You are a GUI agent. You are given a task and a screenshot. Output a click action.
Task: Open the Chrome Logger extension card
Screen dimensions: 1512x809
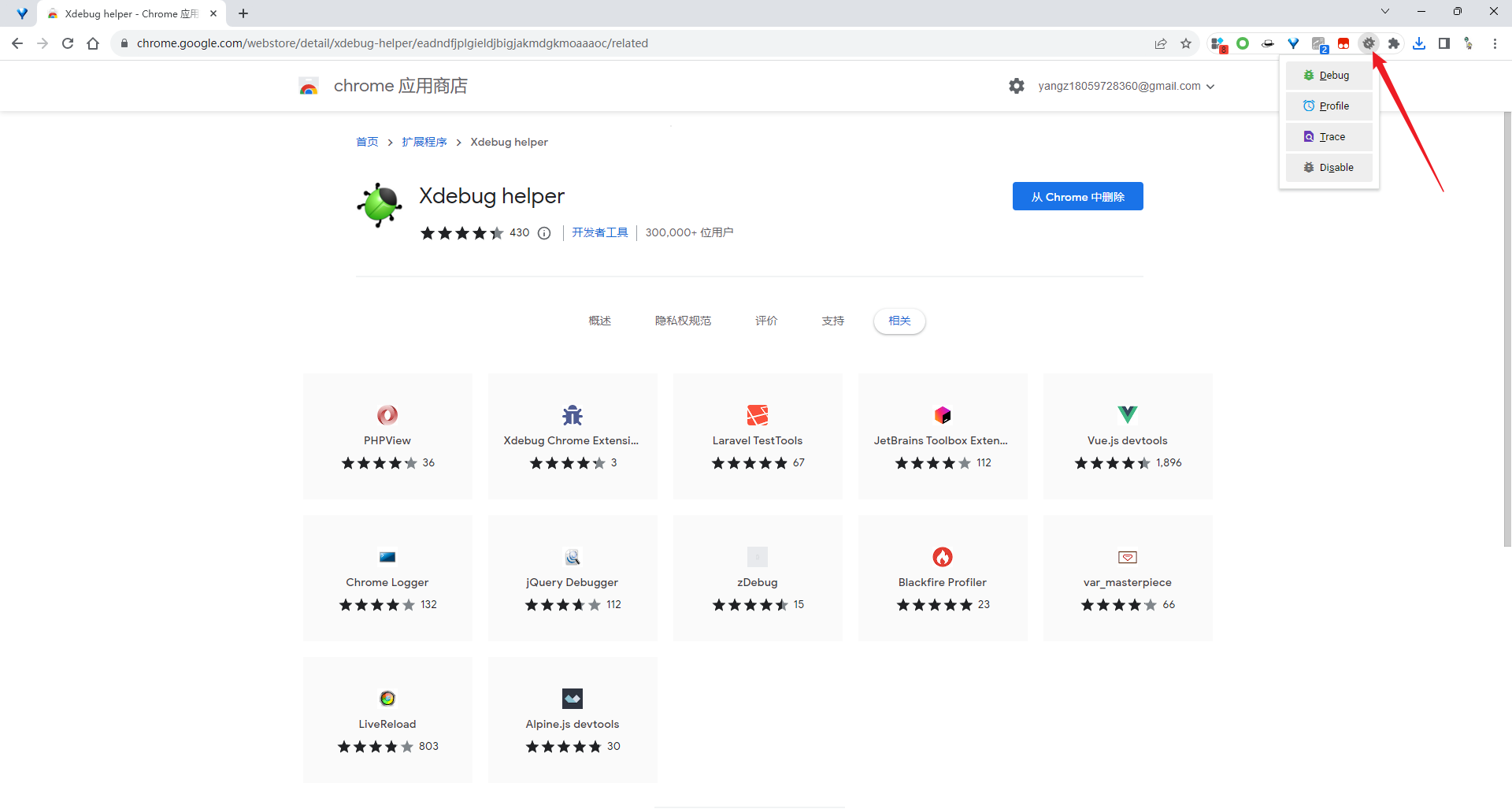coord(387,577)
